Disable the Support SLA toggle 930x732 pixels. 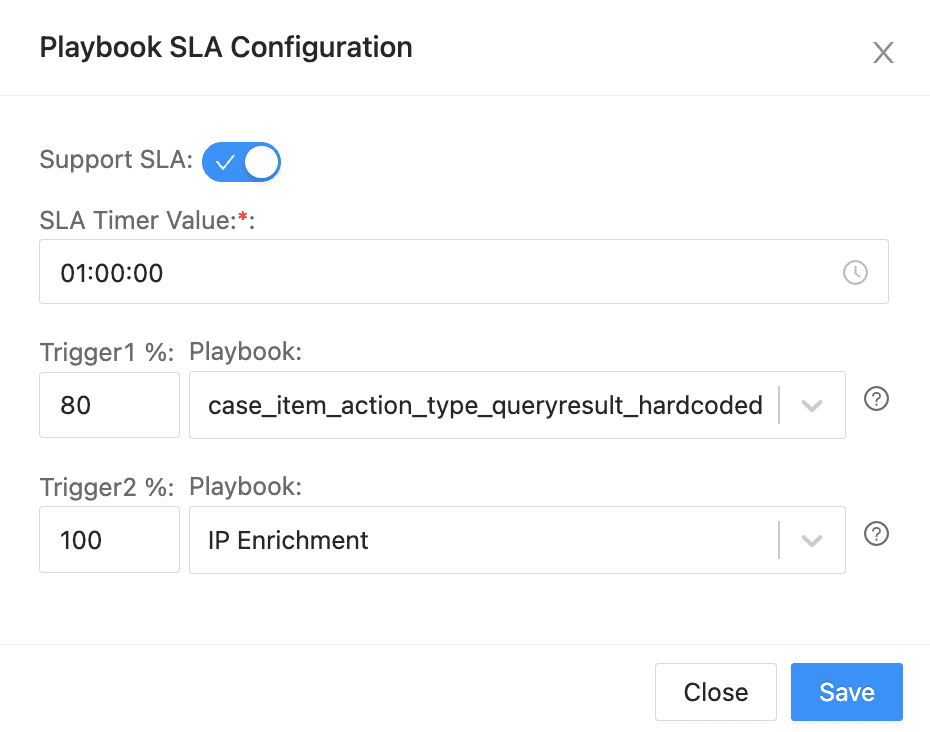coord(241,161)
